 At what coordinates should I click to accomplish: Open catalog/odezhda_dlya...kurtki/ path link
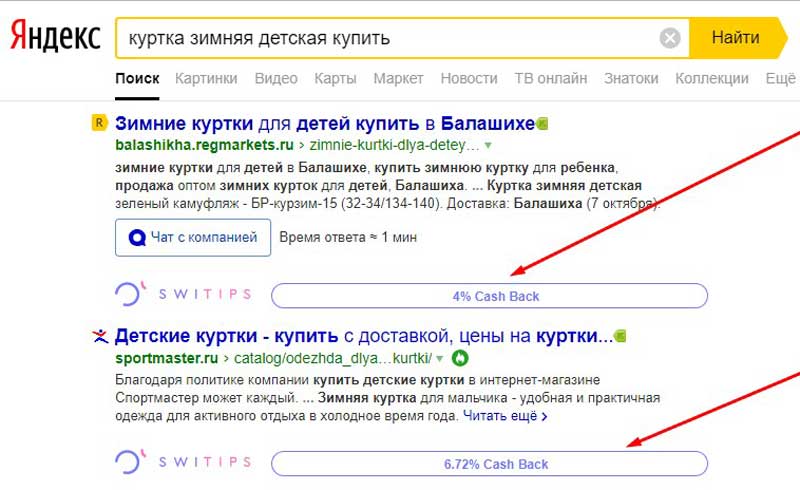click(x=333, y=358)
